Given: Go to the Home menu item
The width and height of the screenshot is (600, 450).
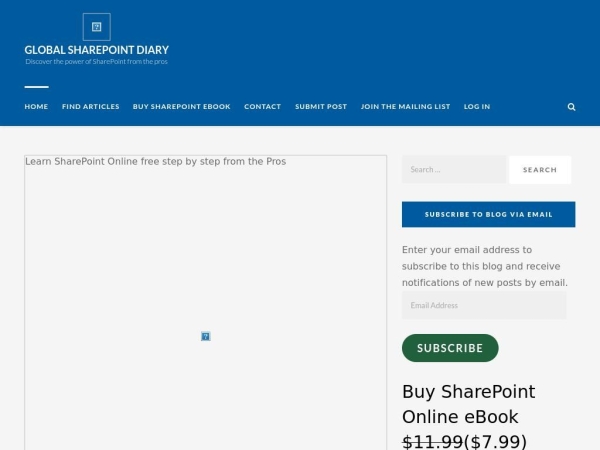Looking at the screenshot, I should pyautogui.click(x=36, y=107).
